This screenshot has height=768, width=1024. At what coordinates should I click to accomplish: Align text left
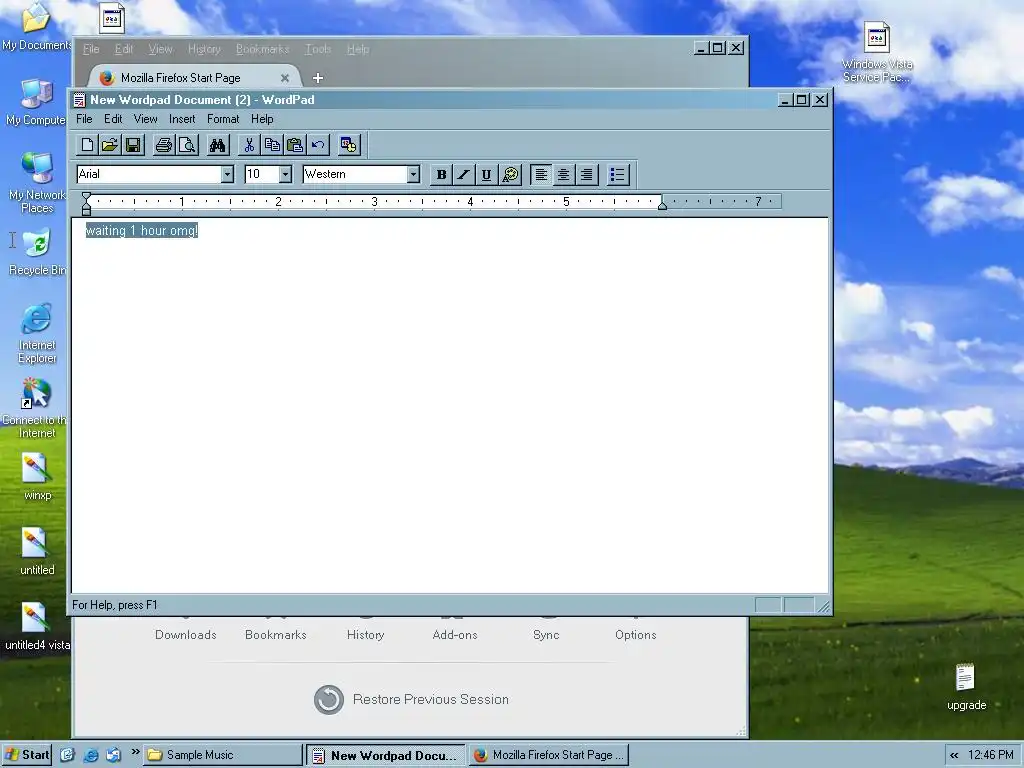541,174
